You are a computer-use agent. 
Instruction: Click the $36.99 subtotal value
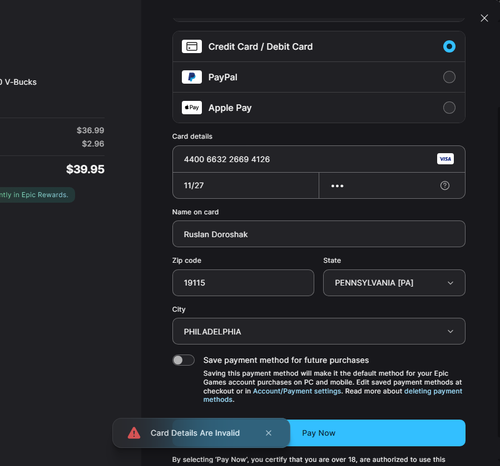(90, 130)
